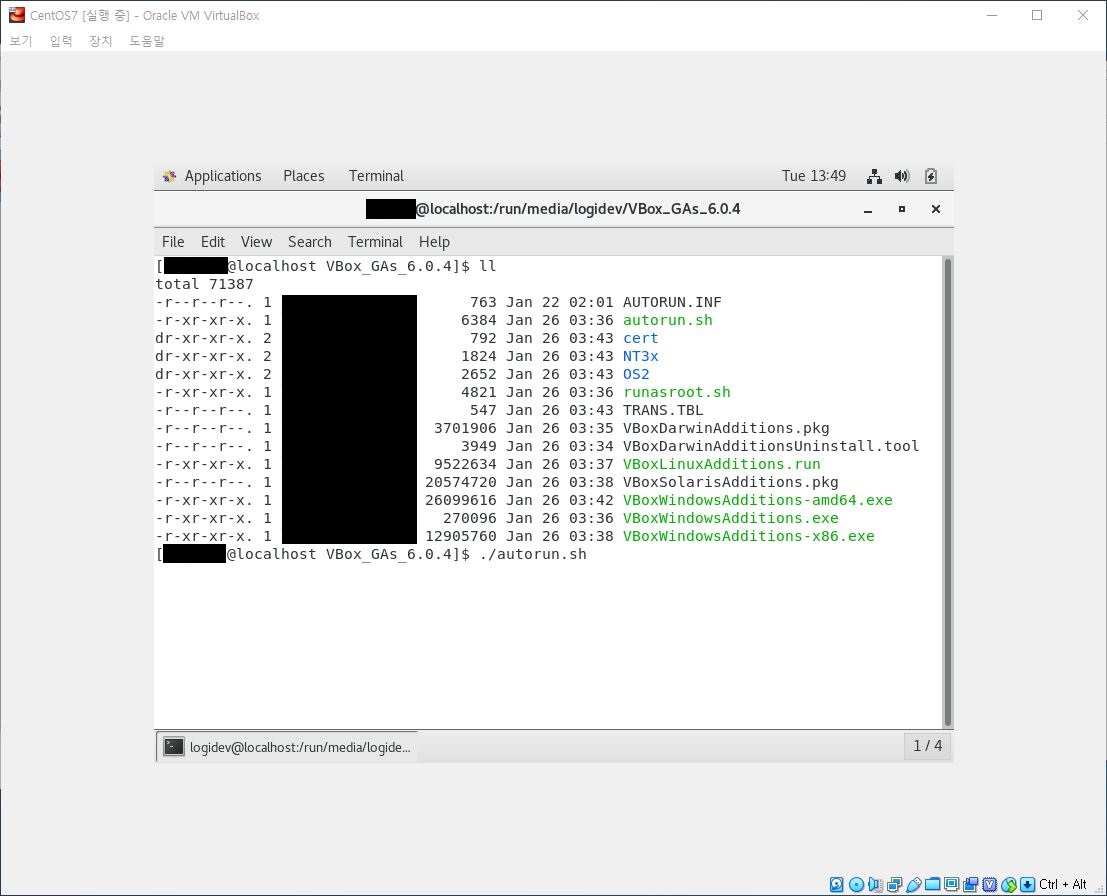Open the Places menu
The width and height of the screenshot is (1107, 896).
(x=304, y=176)
